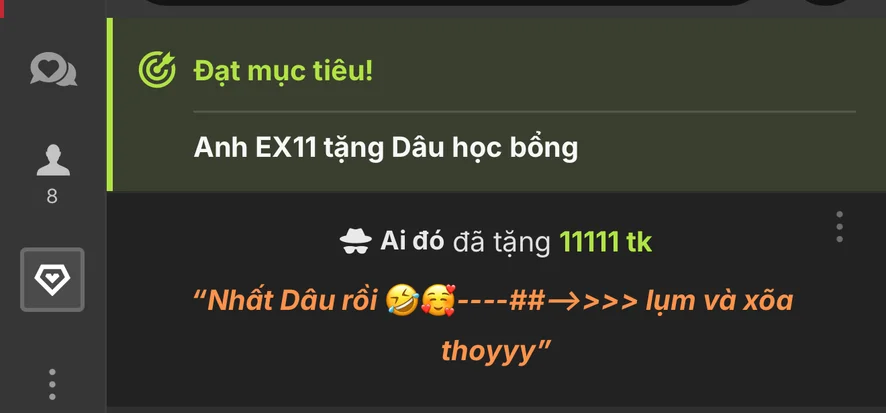
Task: Click the rolling laughing emoji
Action: (x=402, y=301)
